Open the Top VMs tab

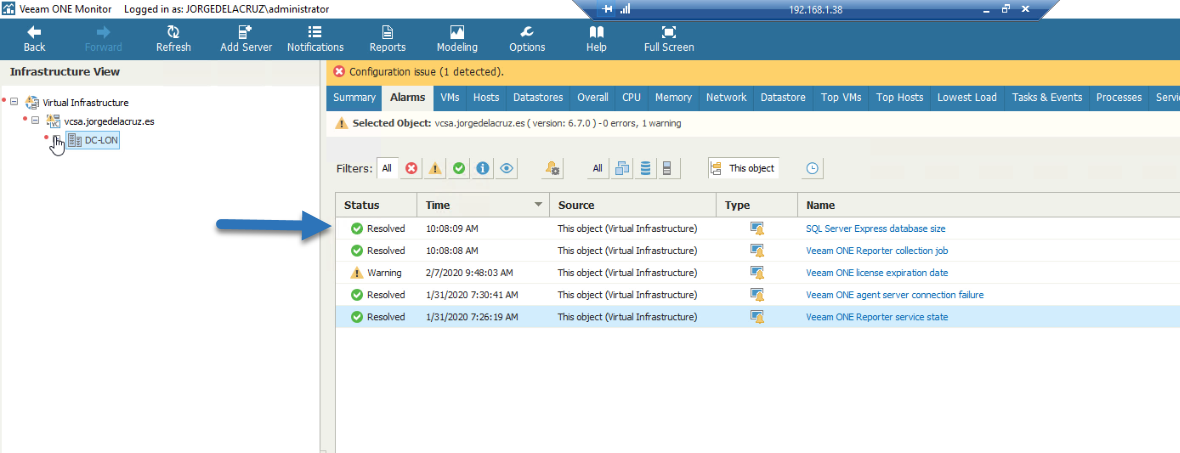point(841,98)
